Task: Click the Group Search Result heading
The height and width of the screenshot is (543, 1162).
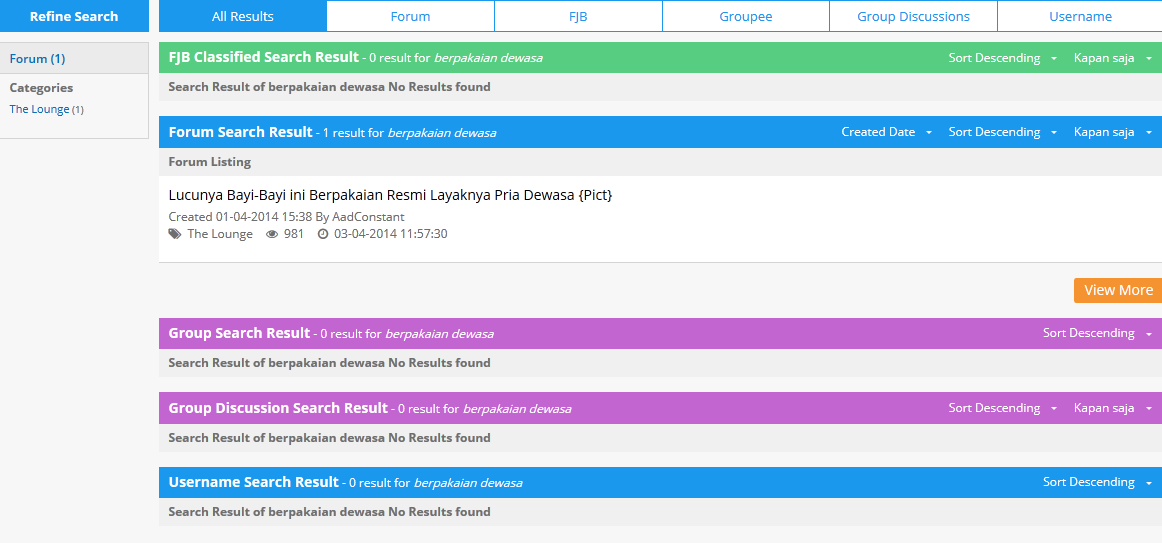Action: [x=239, y=333]
